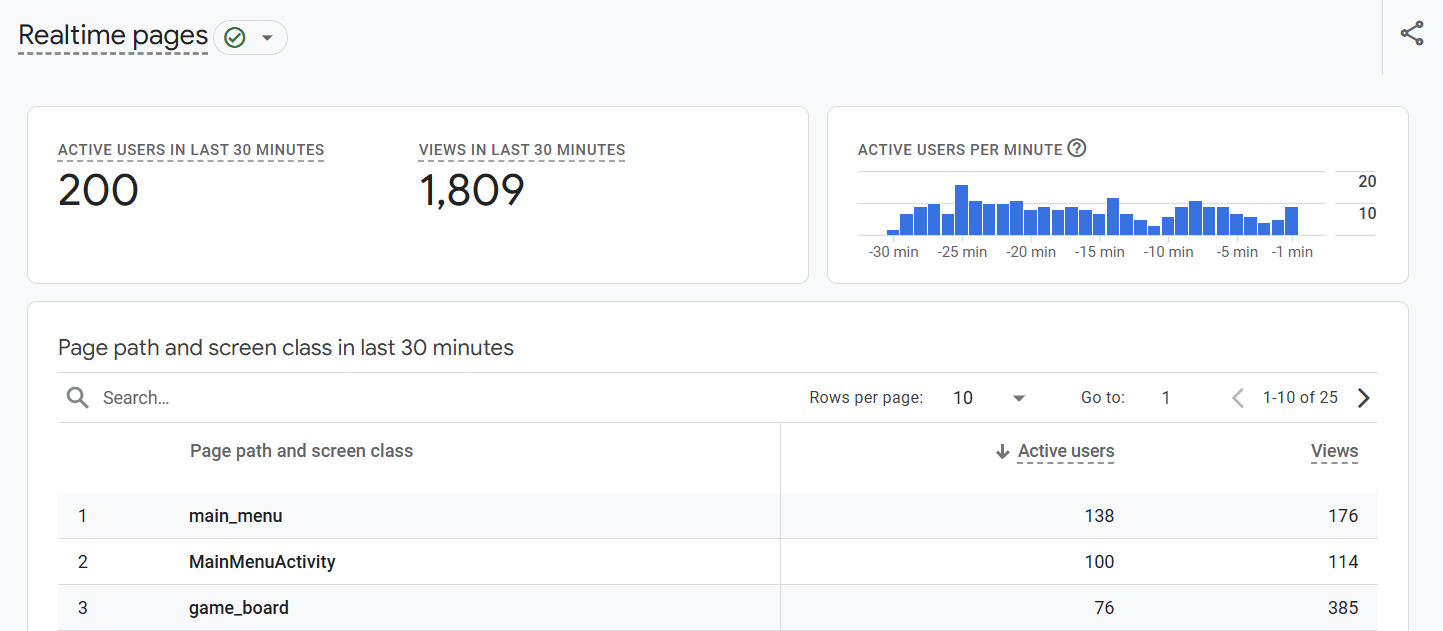This screenshot has width=1443, height=631.
Task: Click Active Users in Last 30 Minutes label
Action: click(x=191, y=151)
